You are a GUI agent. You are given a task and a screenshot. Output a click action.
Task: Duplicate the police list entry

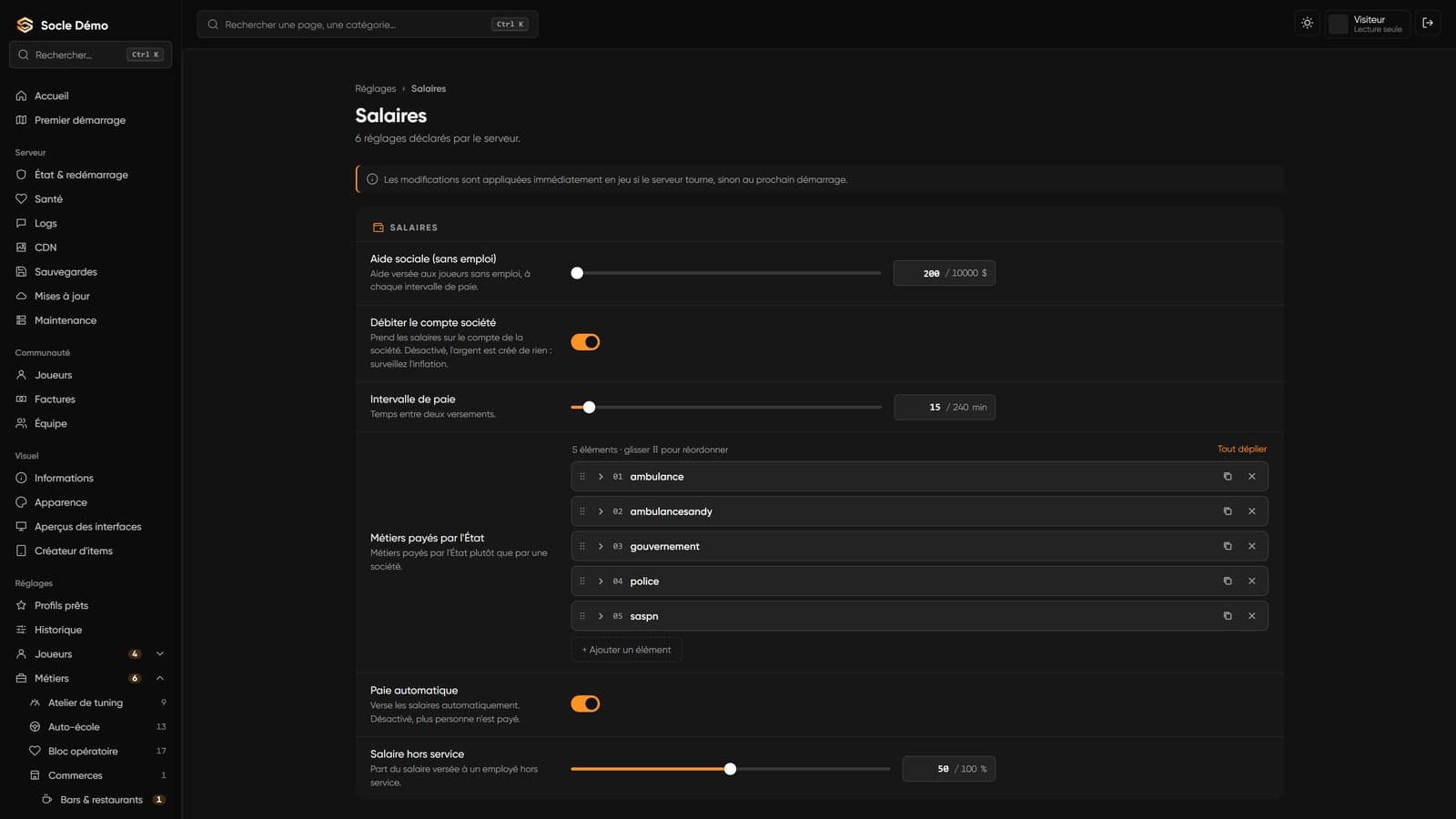(x=1228, y=581)
